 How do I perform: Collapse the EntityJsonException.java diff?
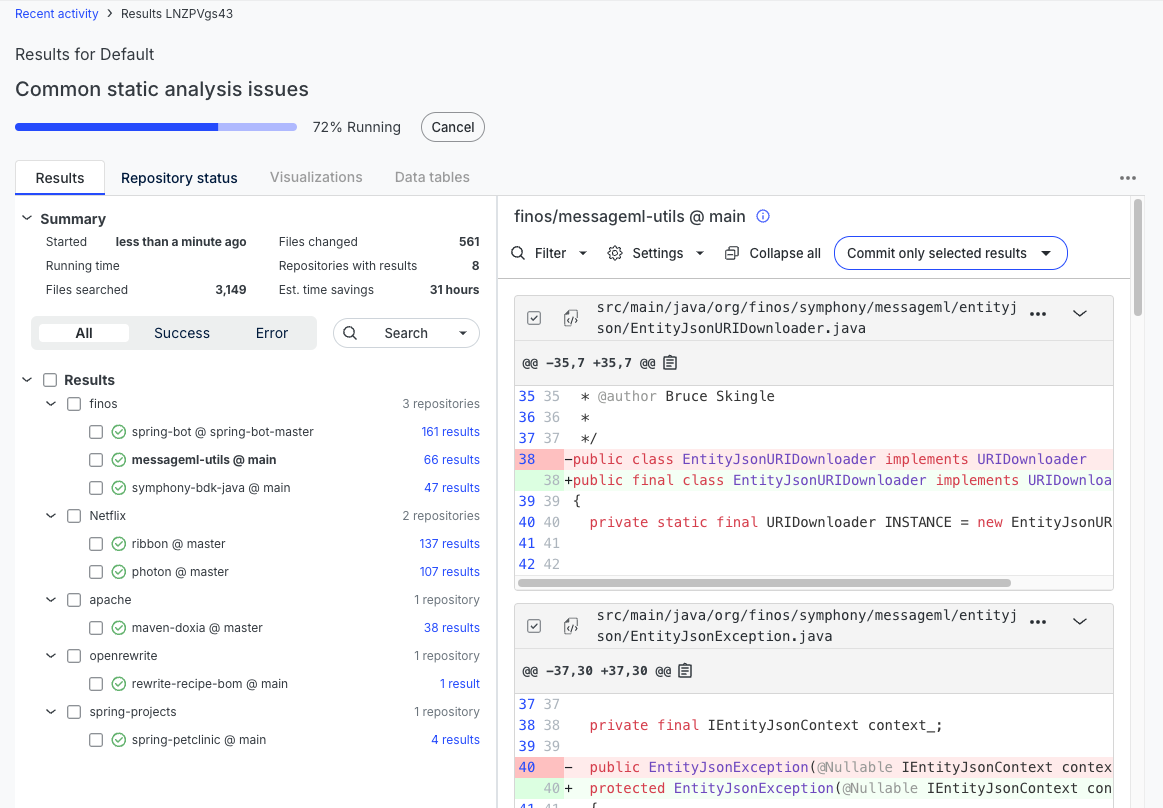[x=1080, y=622]
